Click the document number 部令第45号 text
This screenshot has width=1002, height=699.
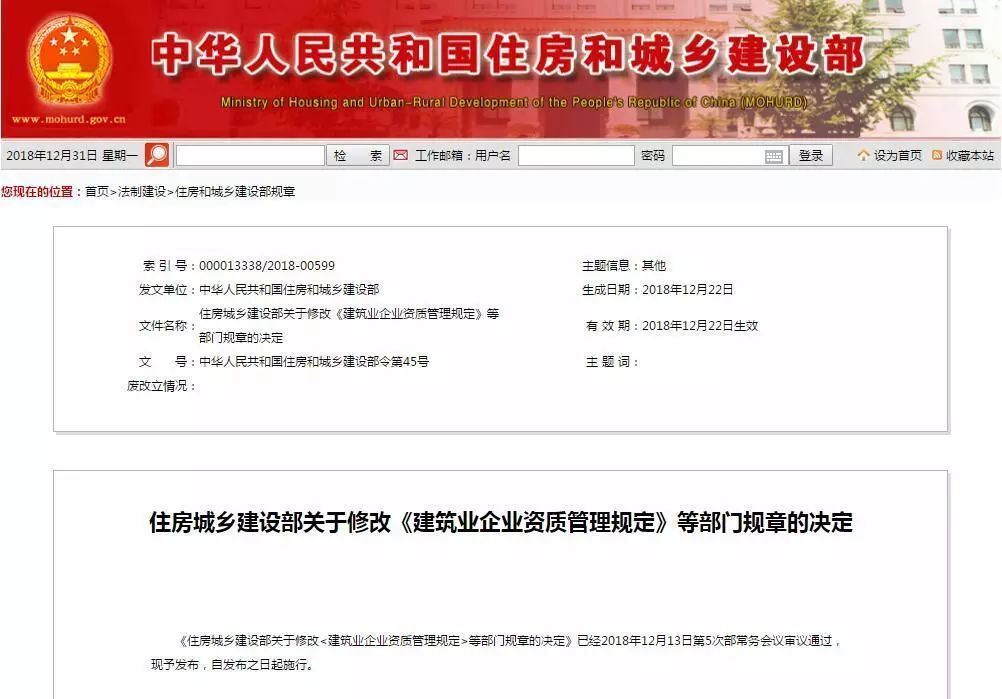[314, 362]
